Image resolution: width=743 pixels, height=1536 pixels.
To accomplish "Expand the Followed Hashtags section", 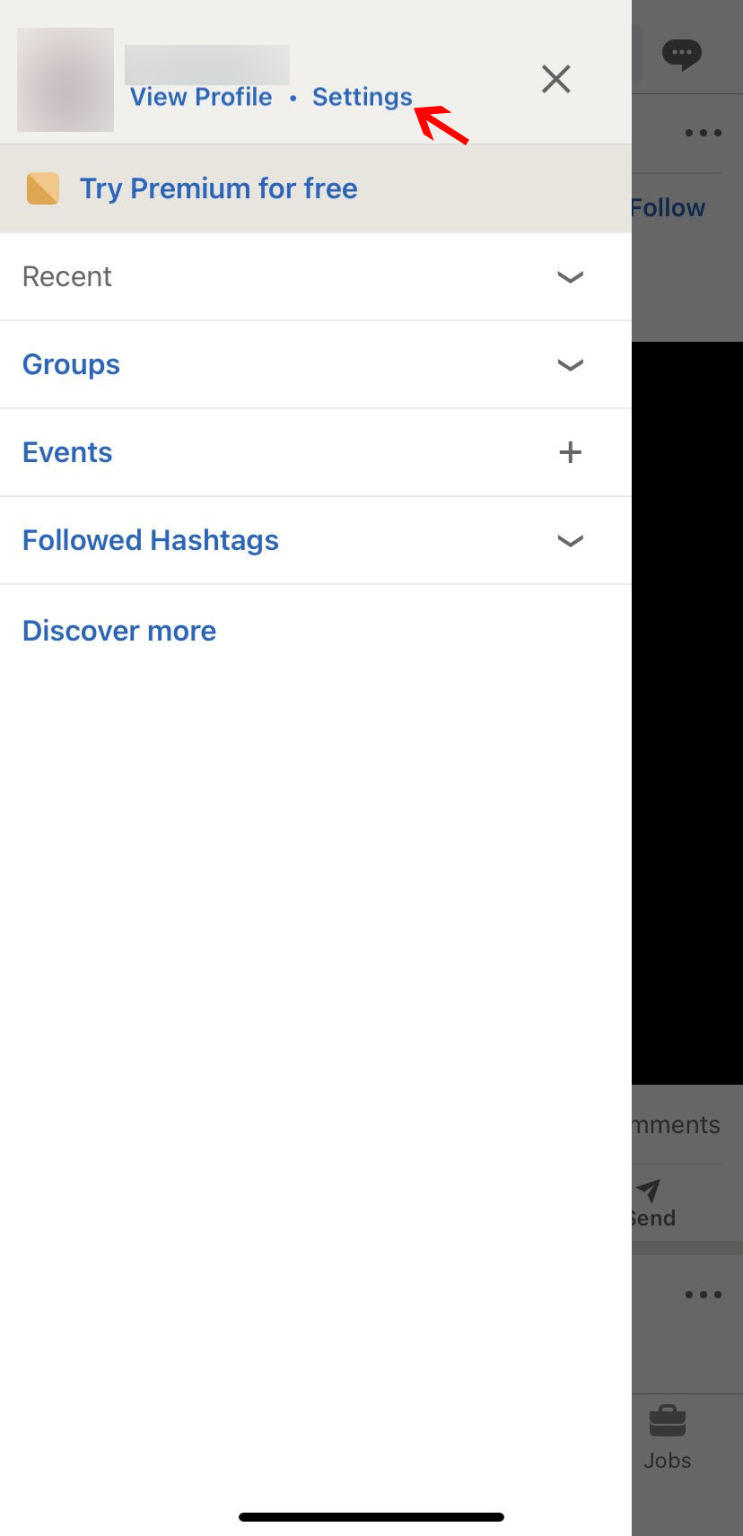I will coord(569,540).
